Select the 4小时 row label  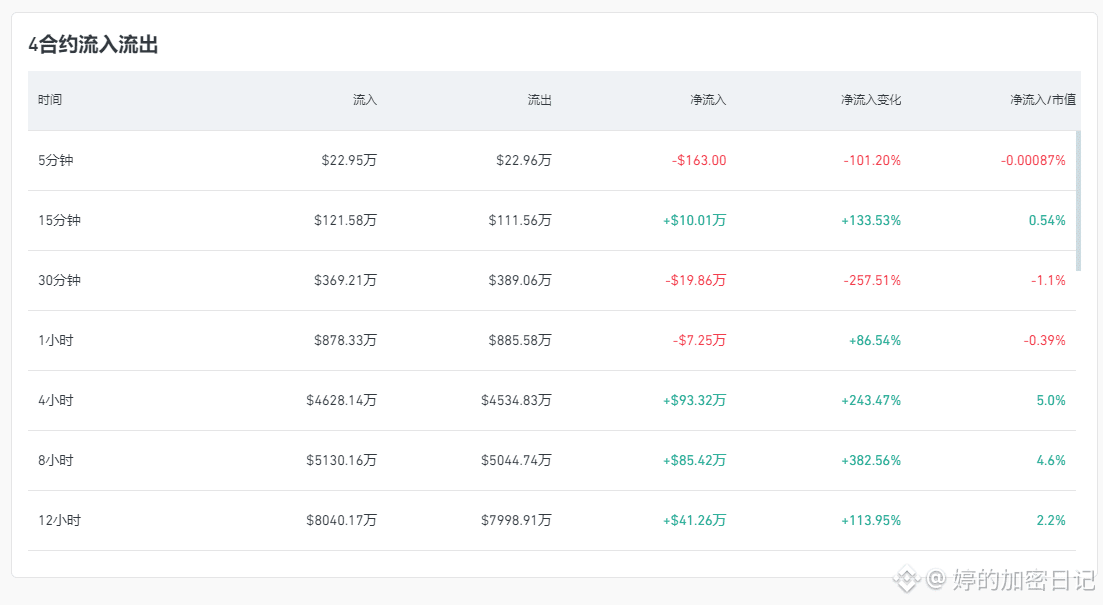click(56, 400)
